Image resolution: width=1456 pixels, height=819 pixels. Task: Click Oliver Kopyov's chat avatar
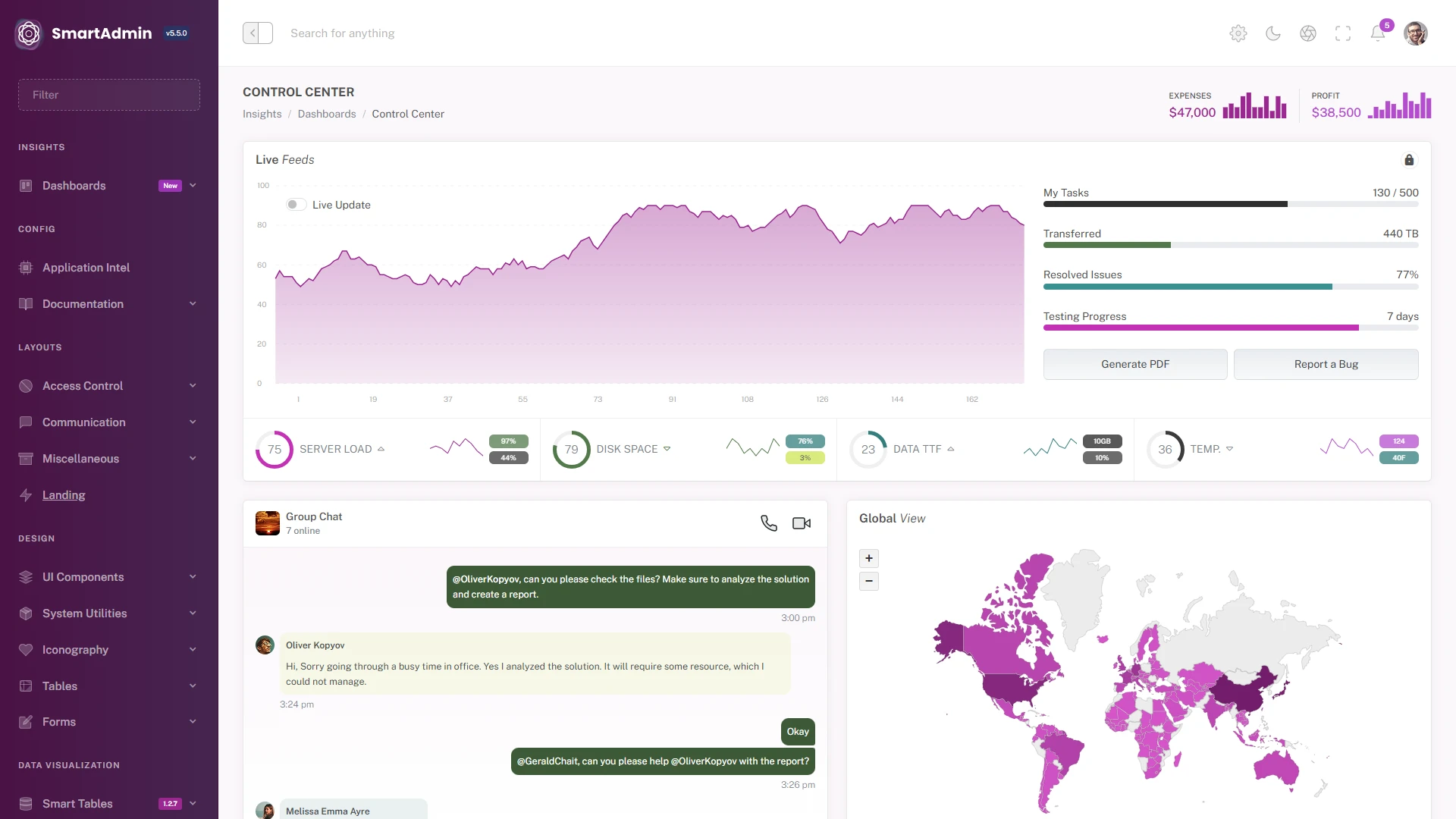pos(265,645)
